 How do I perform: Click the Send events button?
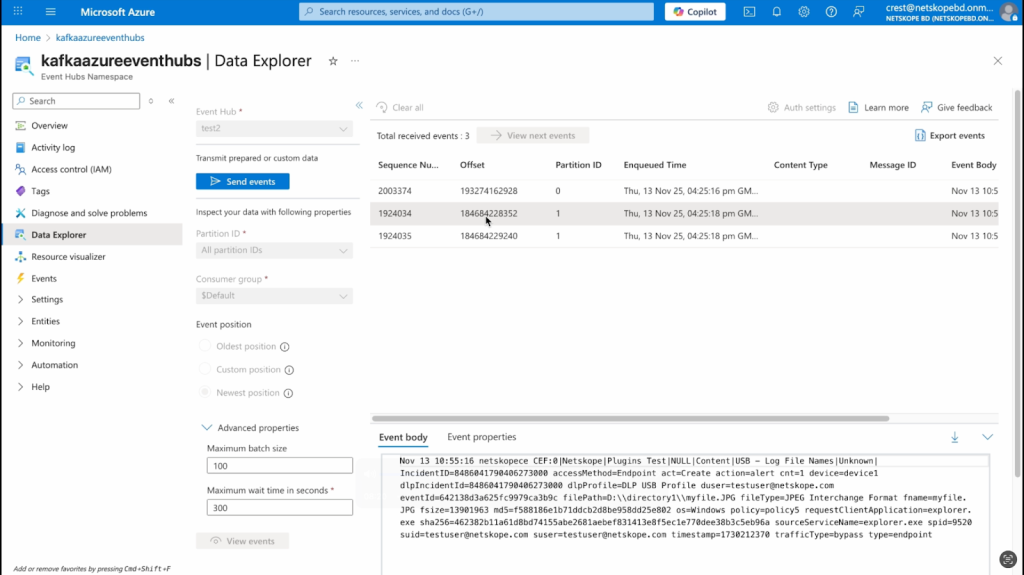pos(242,182)
